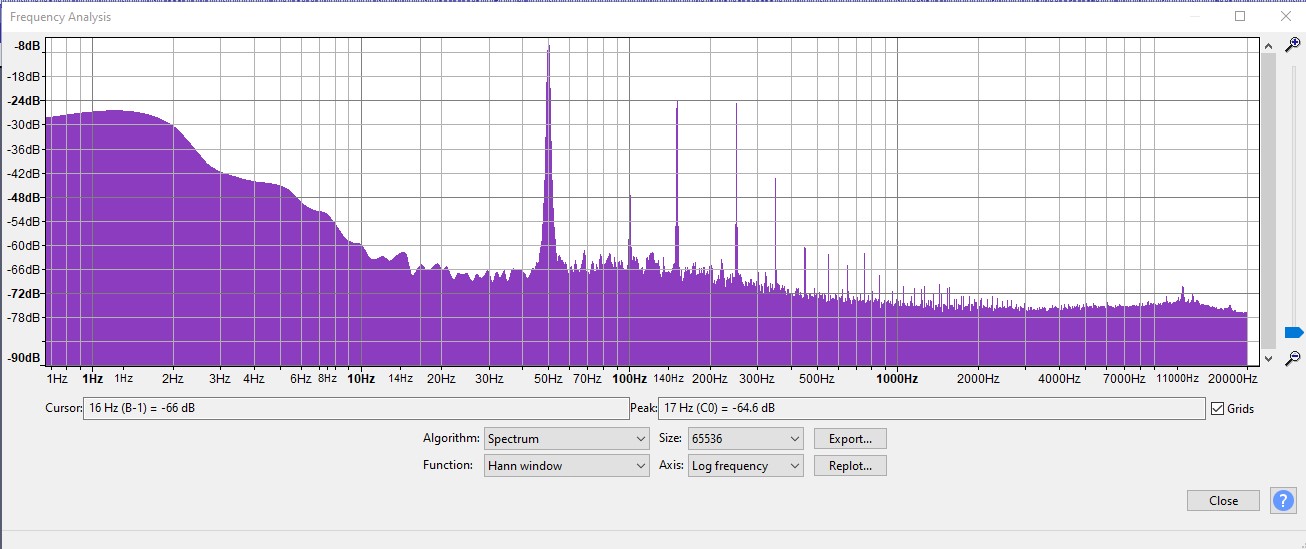Click inside the Cursor readout field

[x=356, y=408]
